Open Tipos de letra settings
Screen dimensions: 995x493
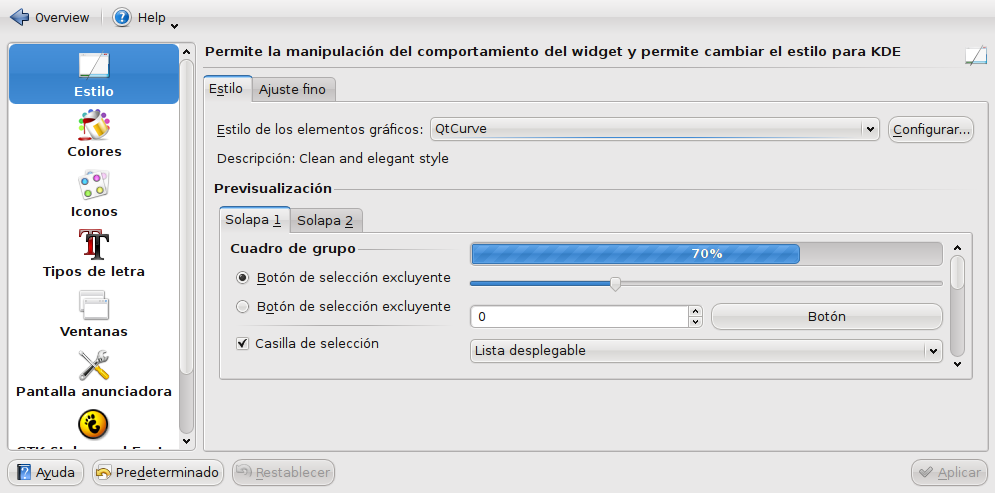pos(94,245)
